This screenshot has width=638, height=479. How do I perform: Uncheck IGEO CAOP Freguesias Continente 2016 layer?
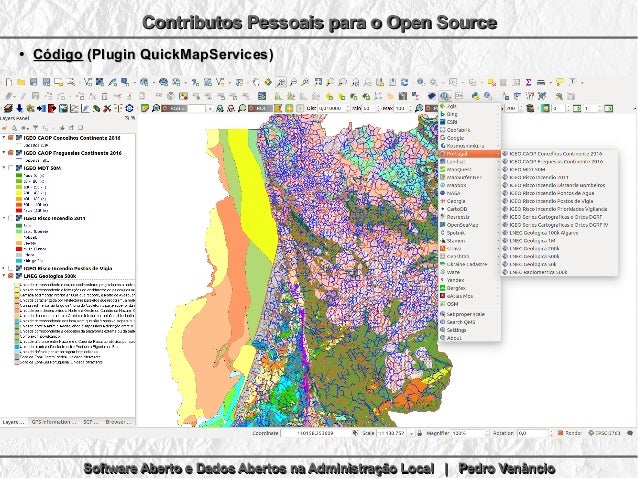[x=11, y=153]
